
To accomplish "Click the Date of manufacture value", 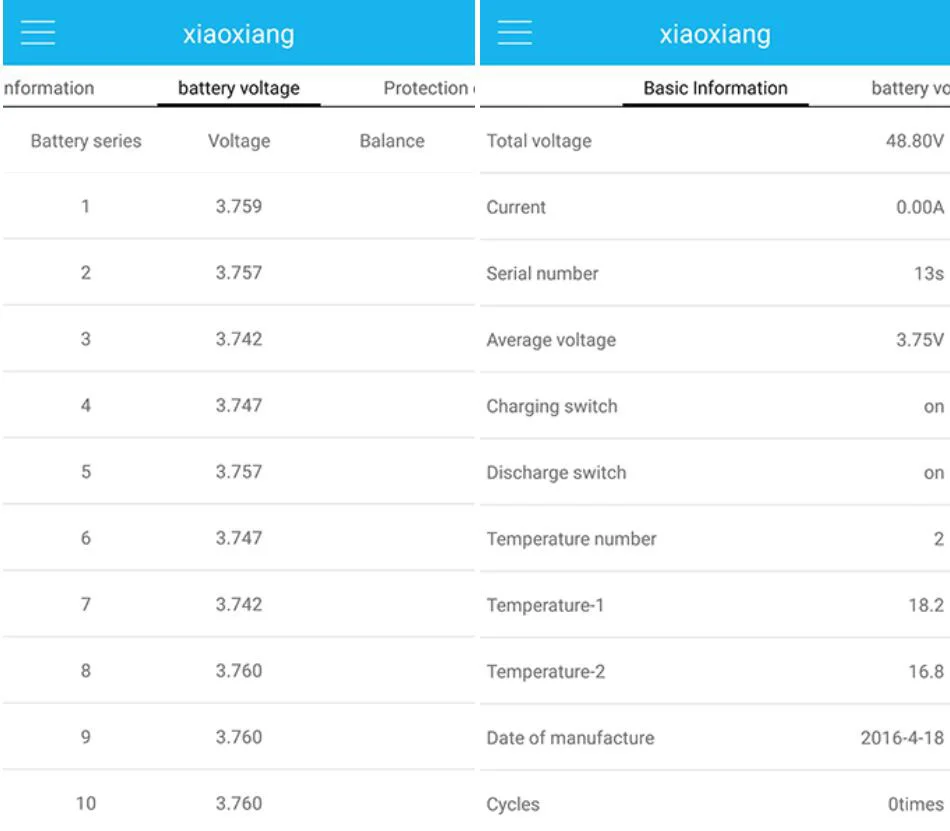I will click(x=902, y=738).
